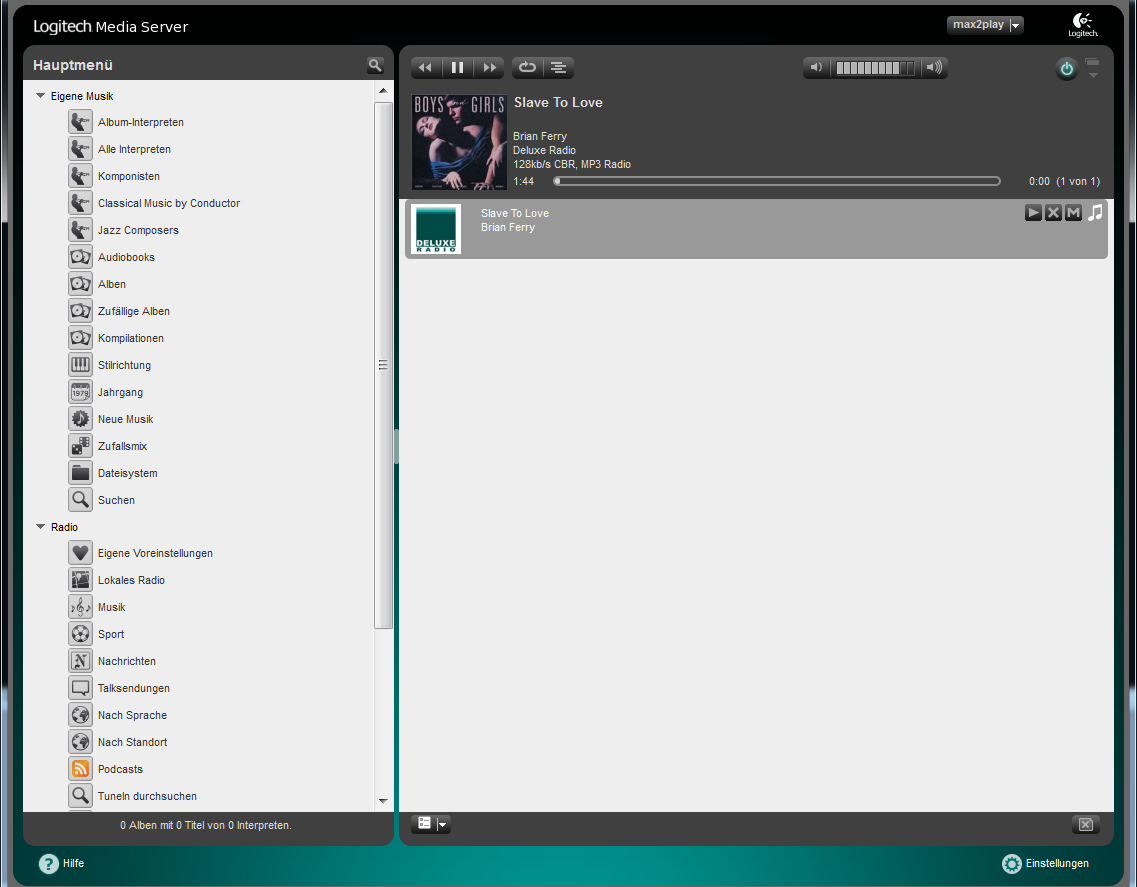Open the Radio Musik clef icon
Image resolution: width=1137 pixels, height=887 pixels.
pyautogui.click(x=80, y=606)
